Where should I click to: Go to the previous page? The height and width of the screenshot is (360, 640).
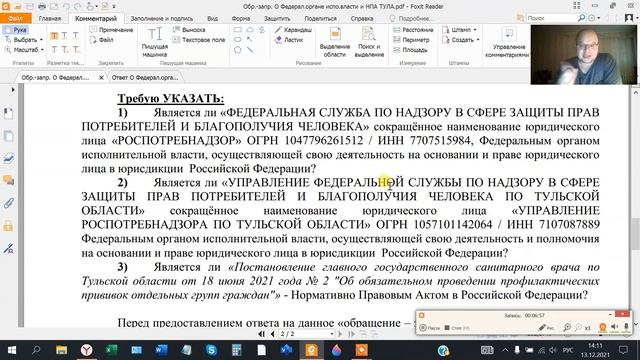[x=272, y=334]
